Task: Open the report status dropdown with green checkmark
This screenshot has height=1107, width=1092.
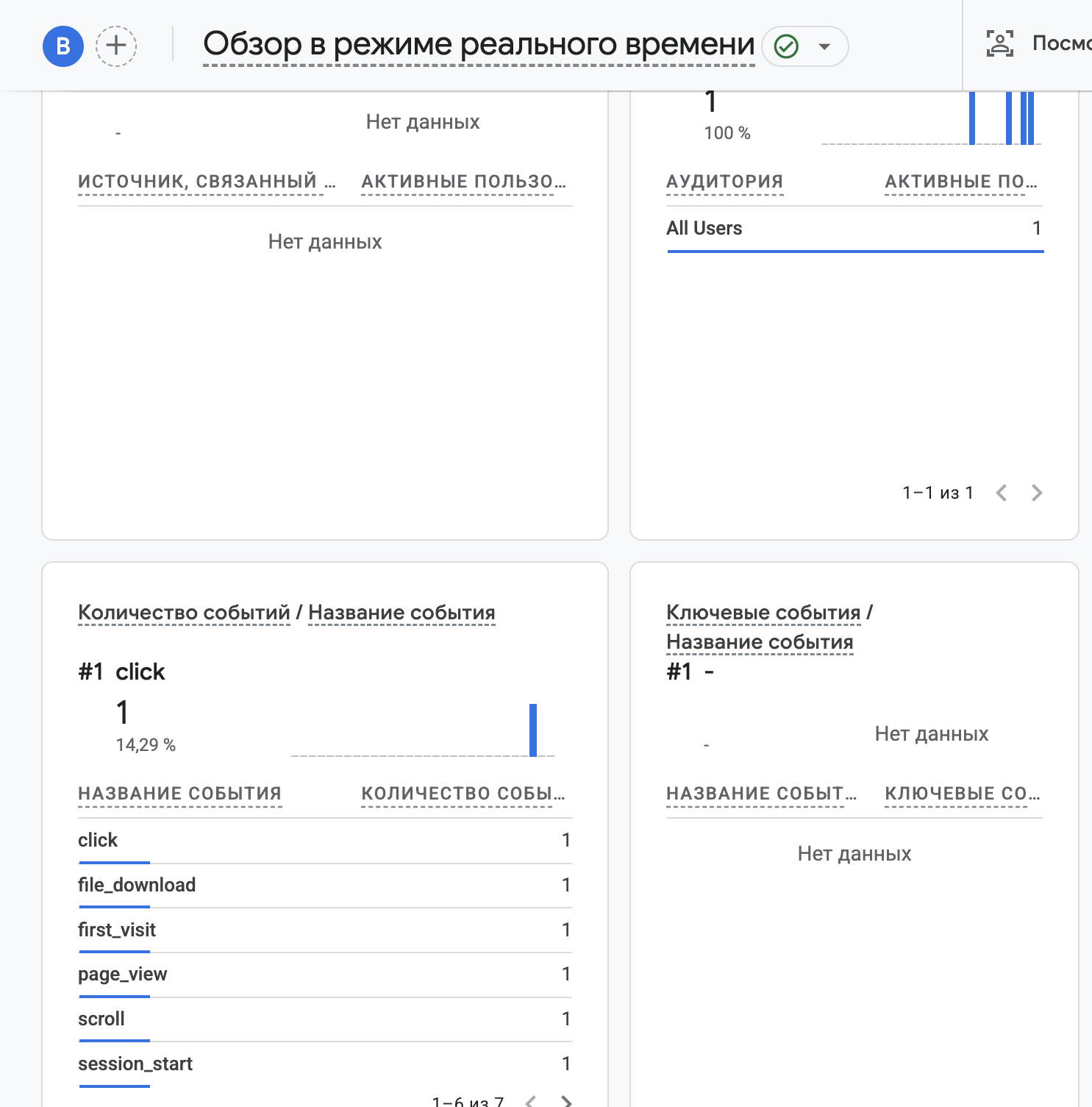Action: tap(805, 46)
